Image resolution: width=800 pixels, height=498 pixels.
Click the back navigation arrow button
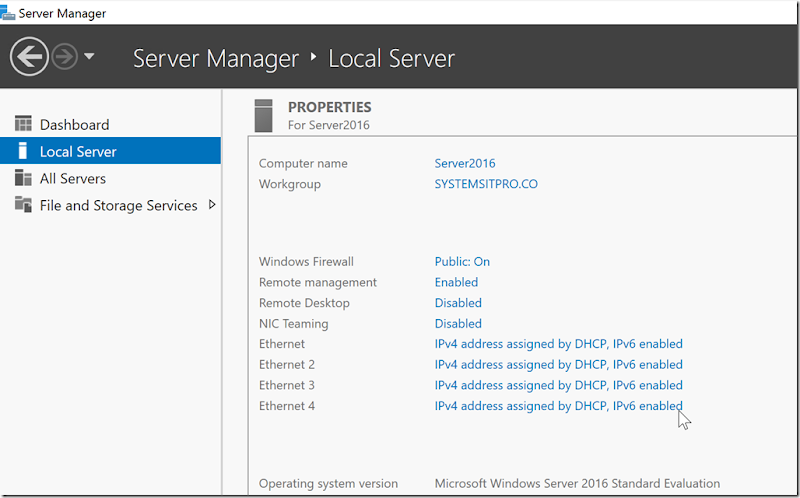tap(29, 57)
